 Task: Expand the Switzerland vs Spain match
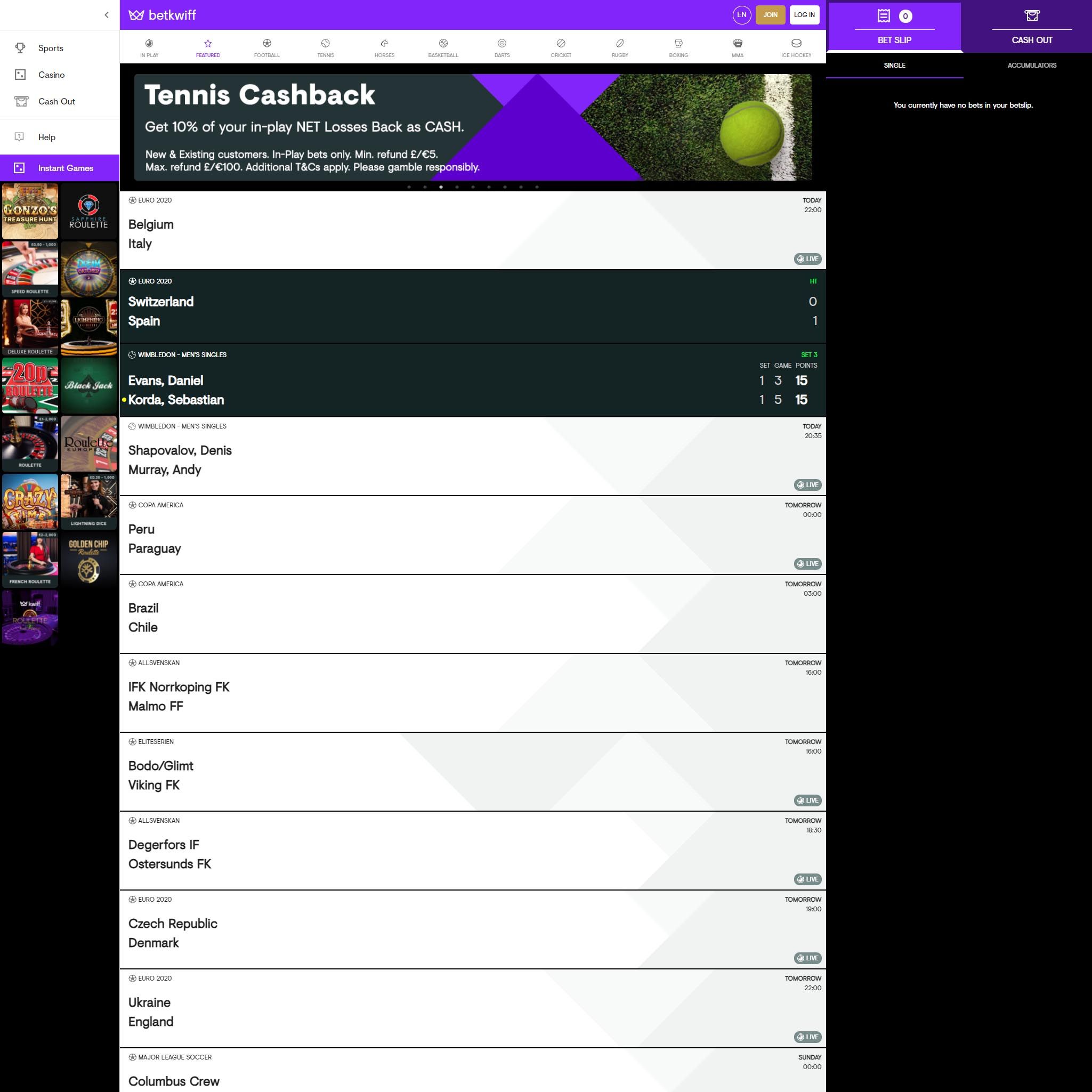pos(473,311)
